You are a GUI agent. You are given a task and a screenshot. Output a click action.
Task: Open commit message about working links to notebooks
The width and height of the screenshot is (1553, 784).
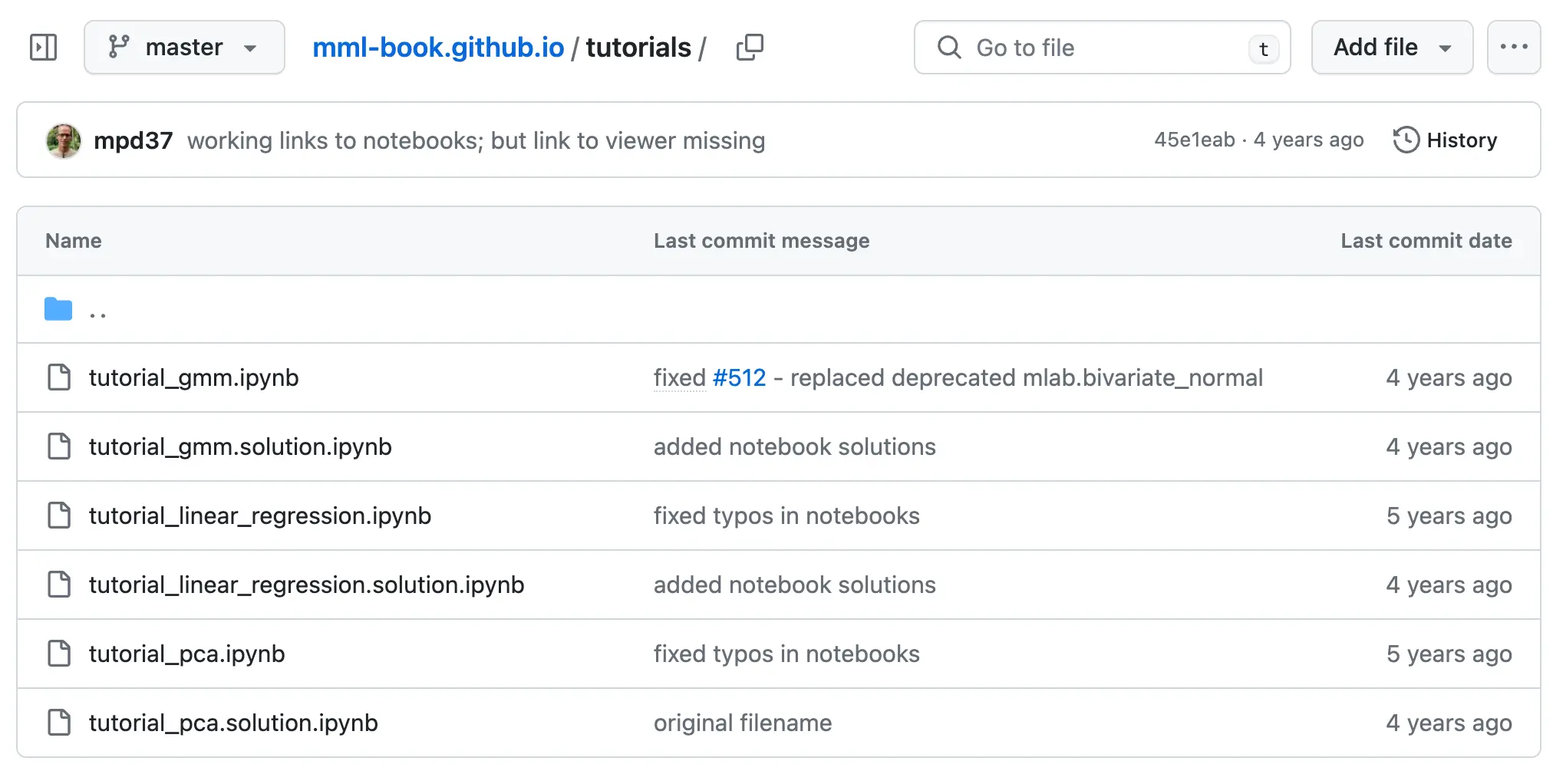click(x=476, y=140)
